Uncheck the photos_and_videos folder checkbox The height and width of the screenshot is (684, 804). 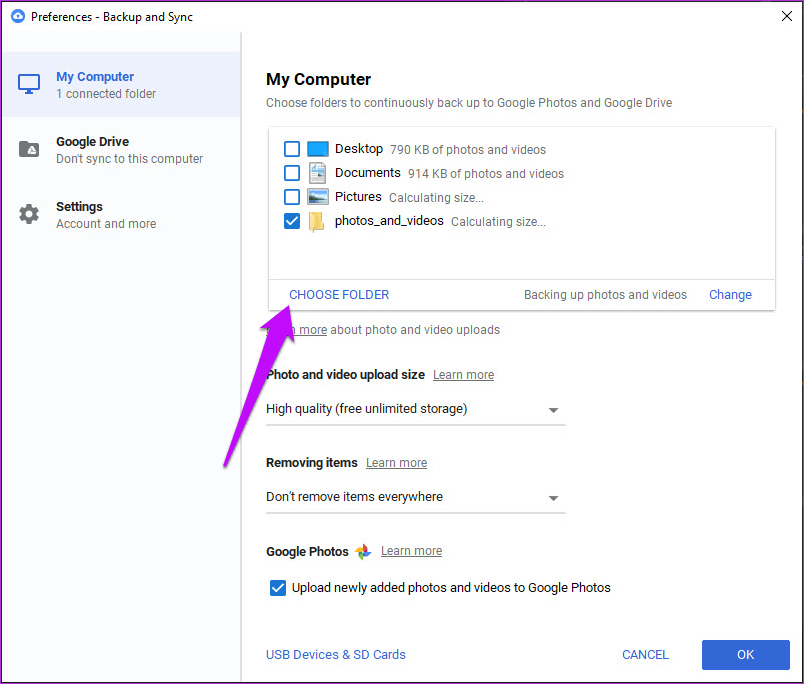tap(292, 221)
